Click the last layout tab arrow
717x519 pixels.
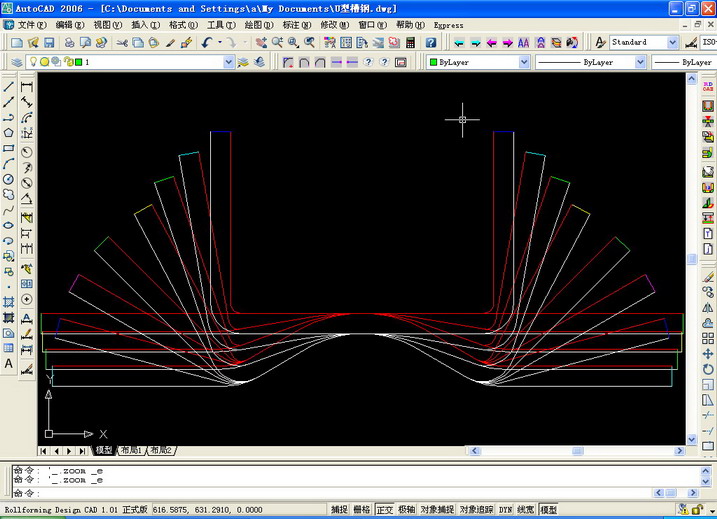pos(82,451)
